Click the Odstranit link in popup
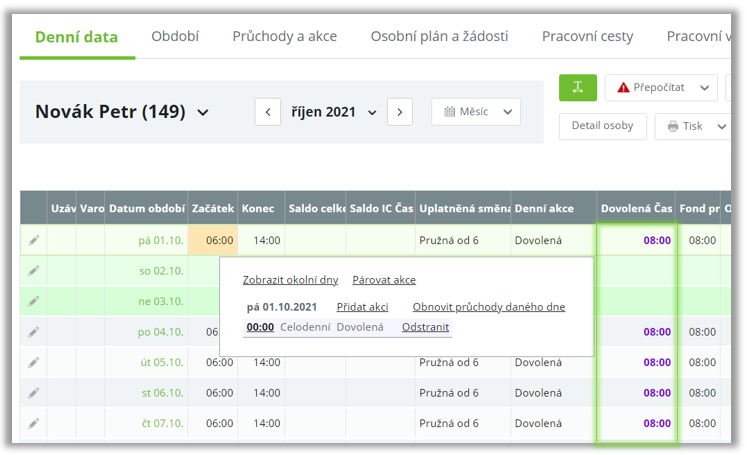Image resolution: width=747 pixels, height=455 pixels. (x=425, y=327)
